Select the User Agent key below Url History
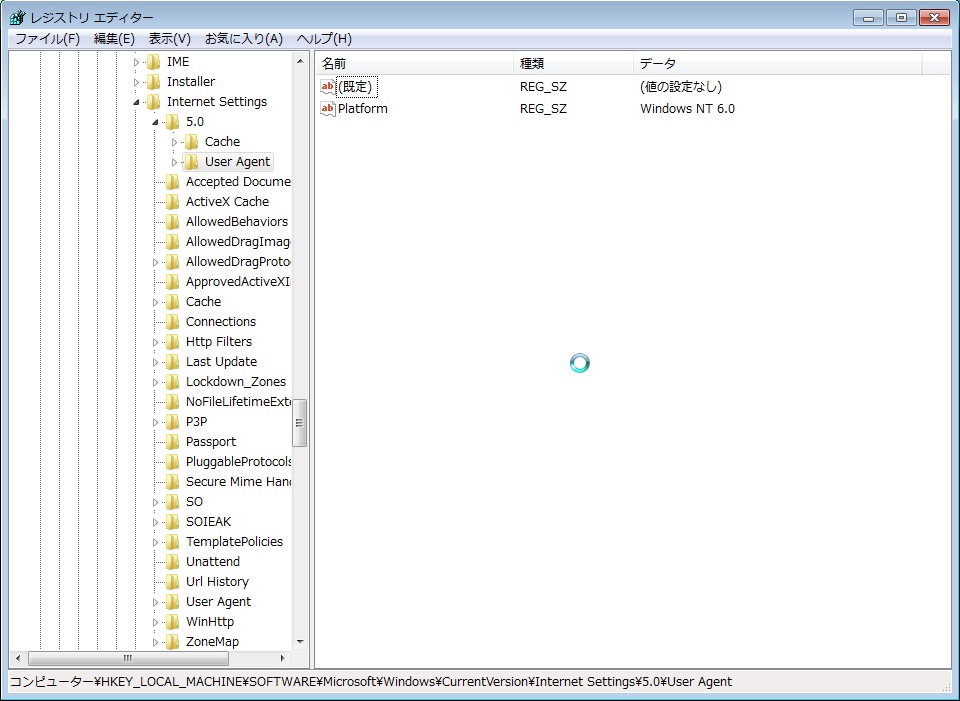The width and height of the screenshot is (960, 701). (219, 601)
